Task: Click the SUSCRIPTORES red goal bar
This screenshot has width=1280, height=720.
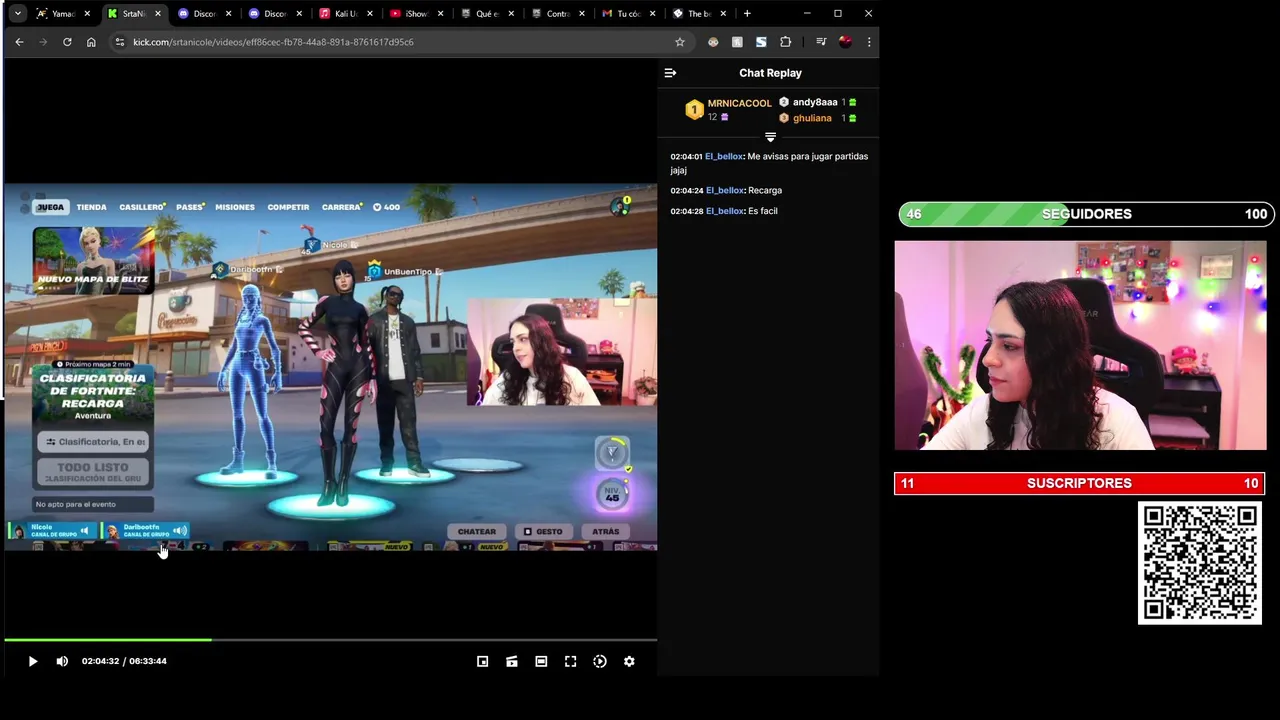Action: (x=1080, y=483)
